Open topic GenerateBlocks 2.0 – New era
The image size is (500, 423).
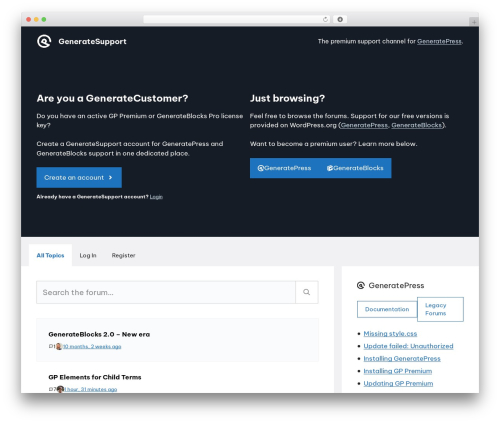tap(99, 334)
